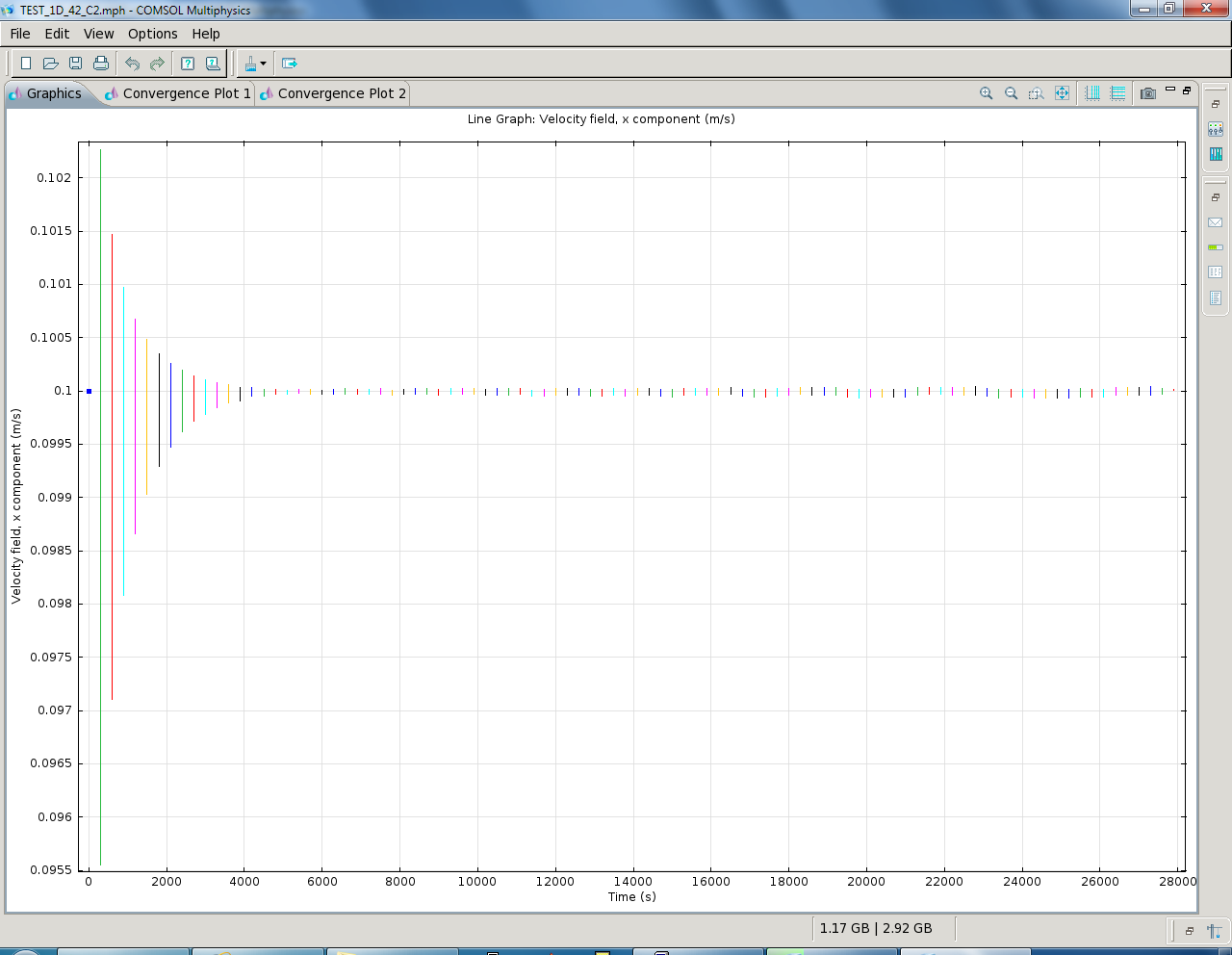Click the Open folder icon
The width and height of the screenshot is (1232, 955).
point(51,64)
